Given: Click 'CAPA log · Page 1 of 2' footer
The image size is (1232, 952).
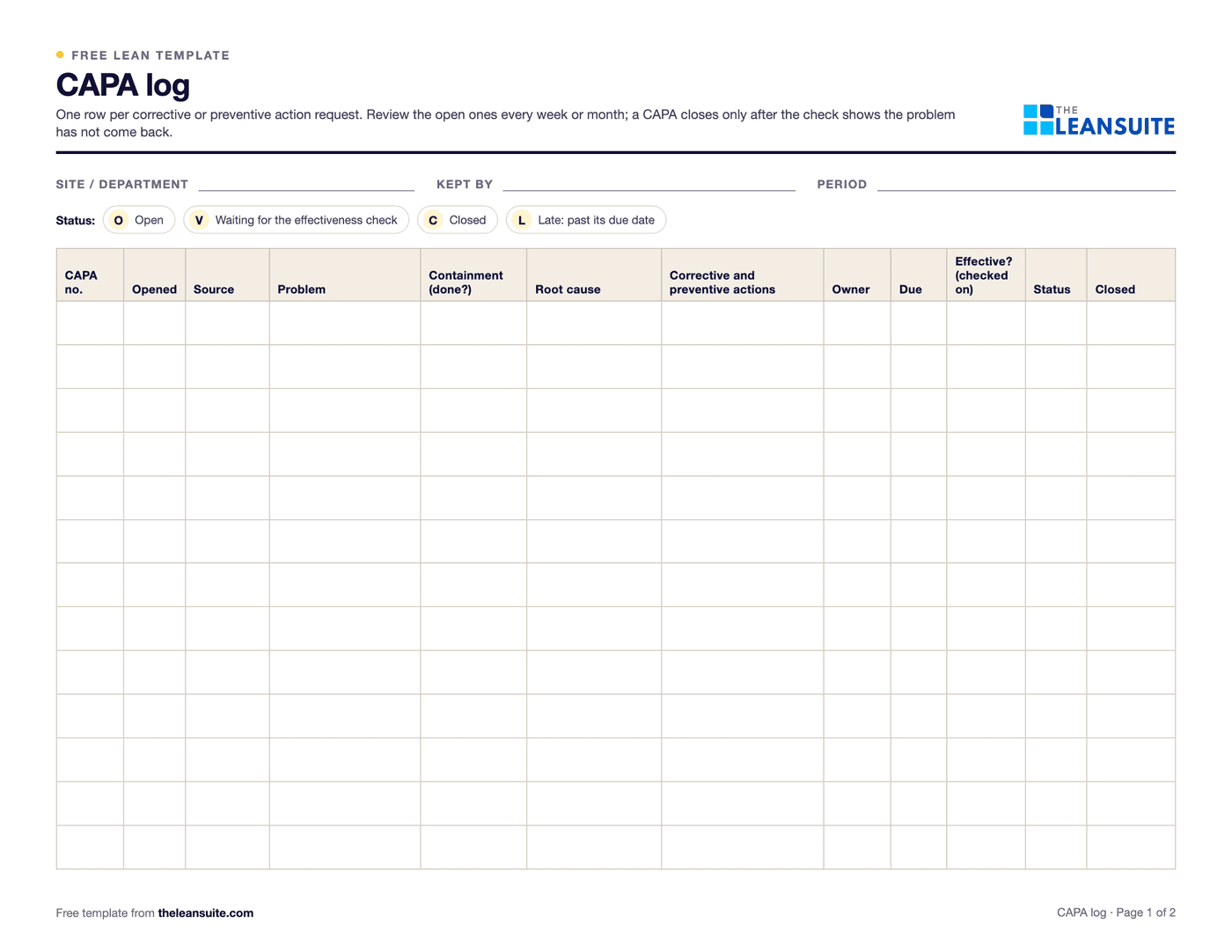Looking at the screenshot, I should 1116,912.
